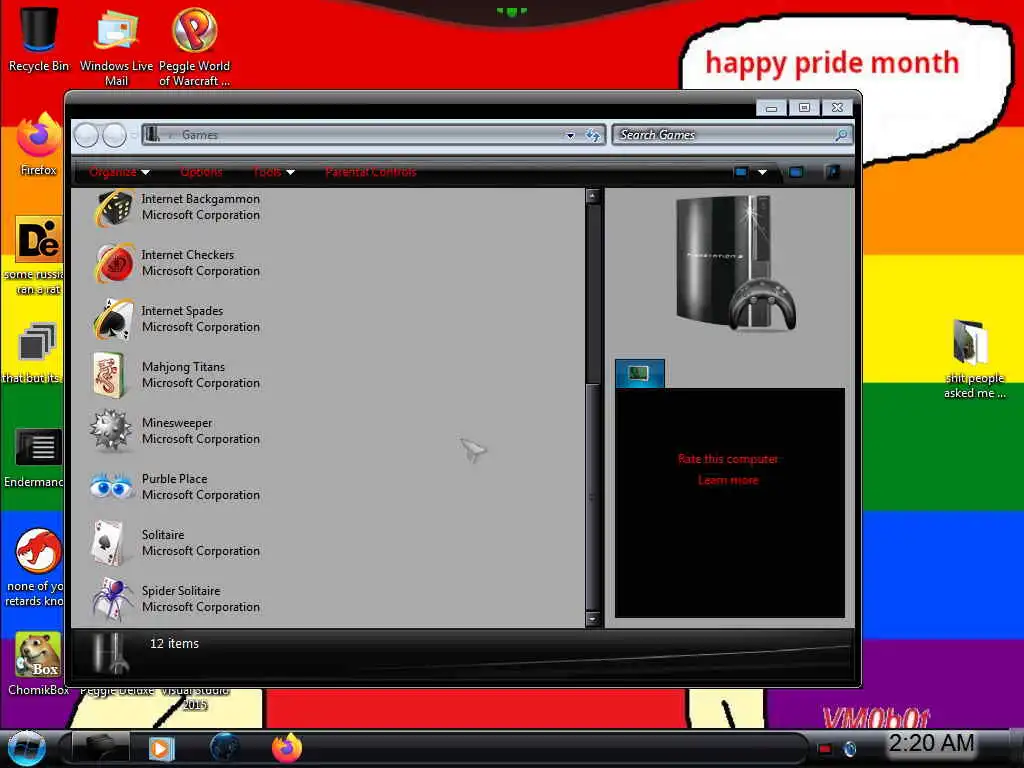
Task: Open the ChomikBox desktop icon
Action: 38,654
